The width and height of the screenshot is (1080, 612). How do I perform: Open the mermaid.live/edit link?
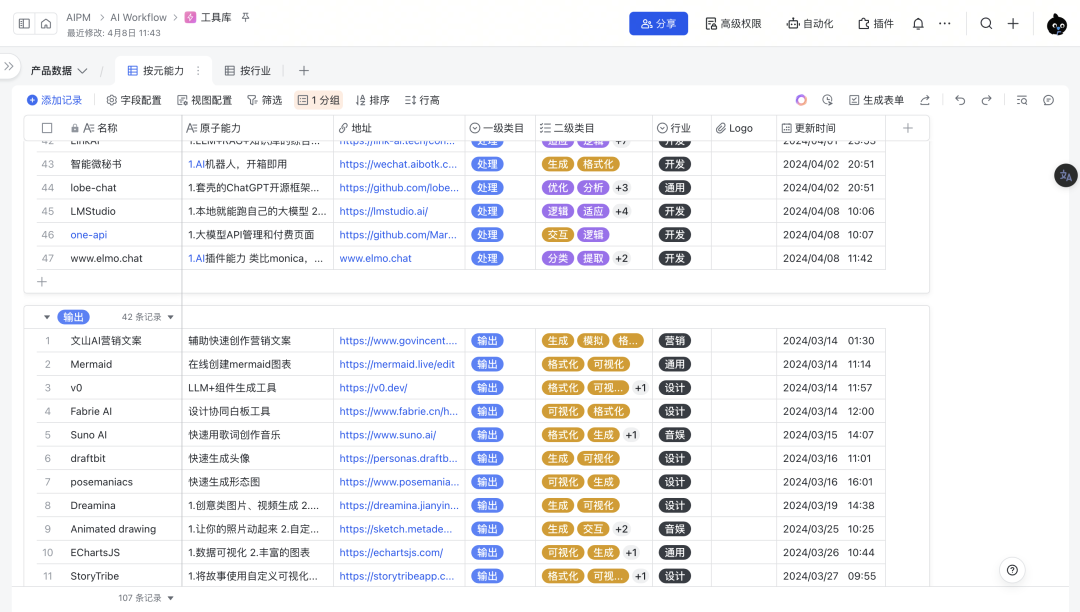(397, 364)
